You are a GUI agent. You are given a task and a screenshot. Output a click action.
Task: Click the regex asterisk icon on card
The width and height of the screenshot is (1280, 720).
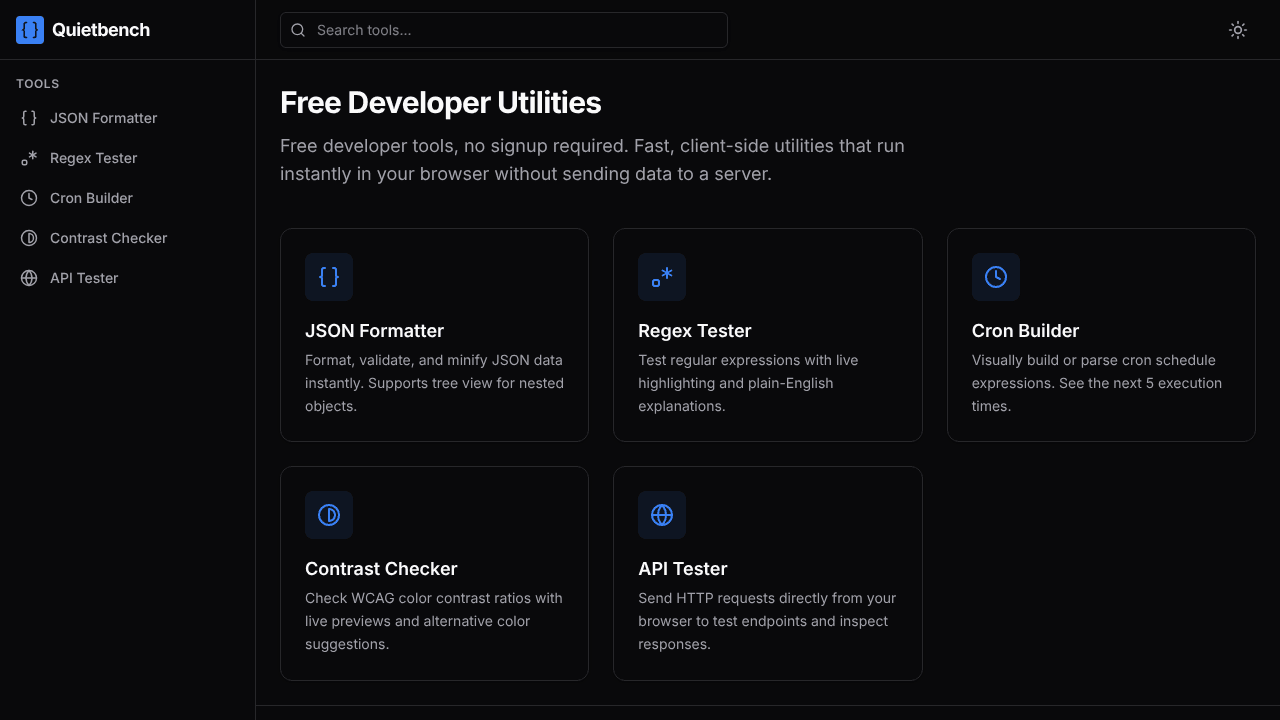tap(662, 277)
